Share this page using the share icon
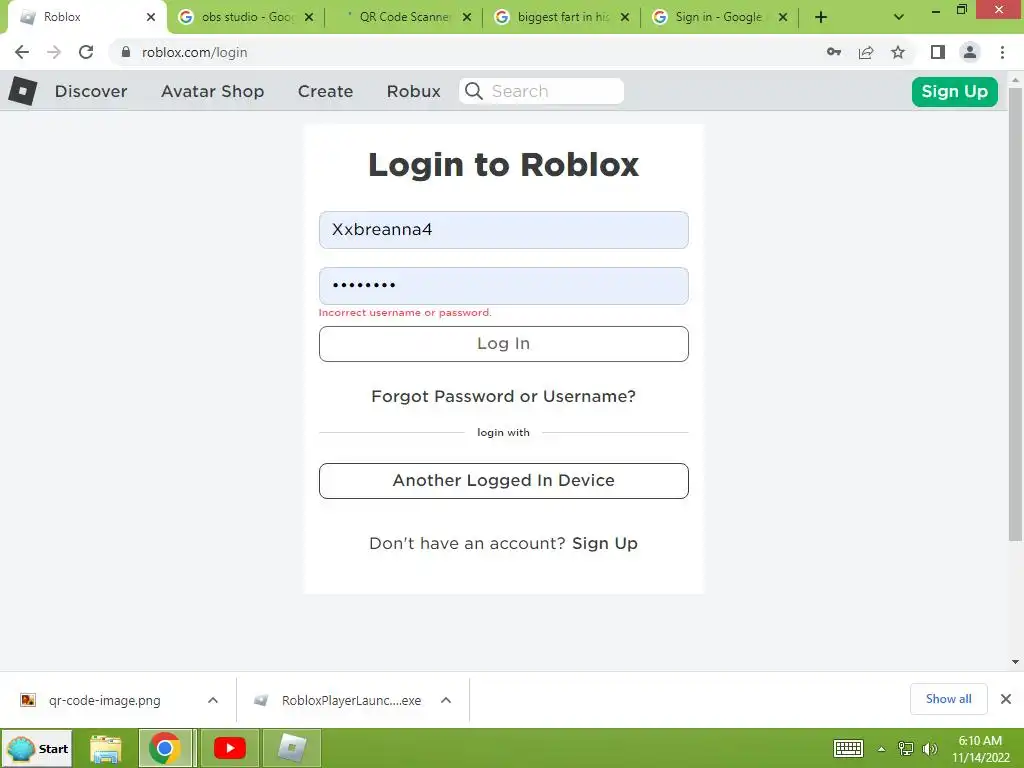This screenshot has width=1024, height=768. click(866, 52)
